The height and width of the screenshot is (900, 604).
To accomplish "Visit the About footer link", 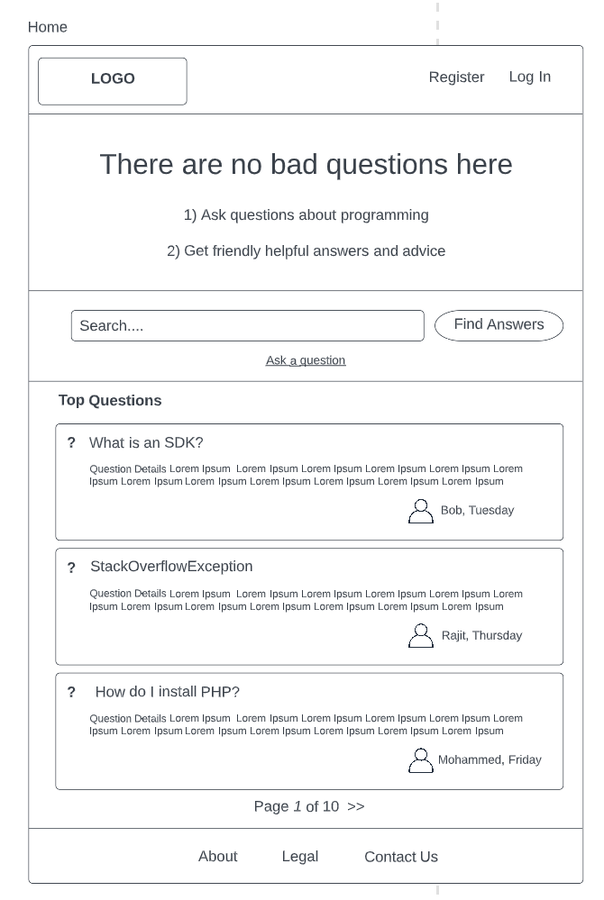I will tap(218, 856).
